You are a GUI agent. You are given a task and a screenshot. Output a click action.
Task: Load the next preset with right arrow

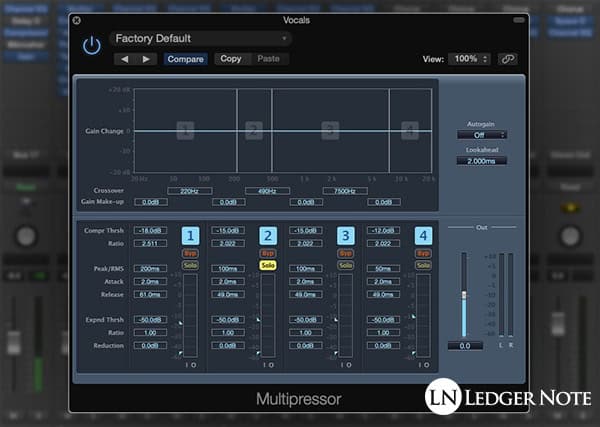click(x=146, y=59)
